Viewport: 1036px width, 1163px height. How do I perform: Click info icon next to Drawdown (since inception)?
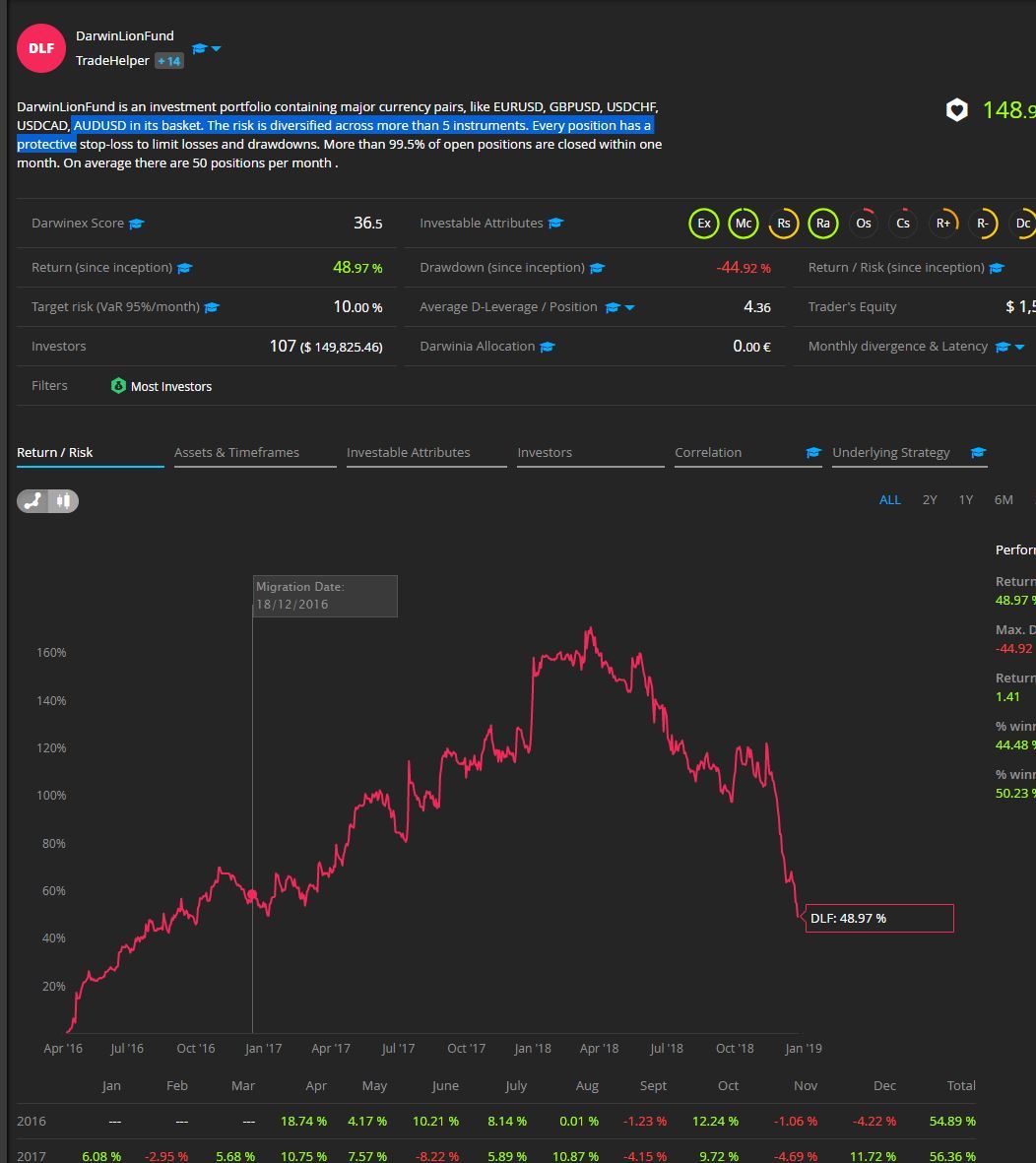[x=597, y=268]
